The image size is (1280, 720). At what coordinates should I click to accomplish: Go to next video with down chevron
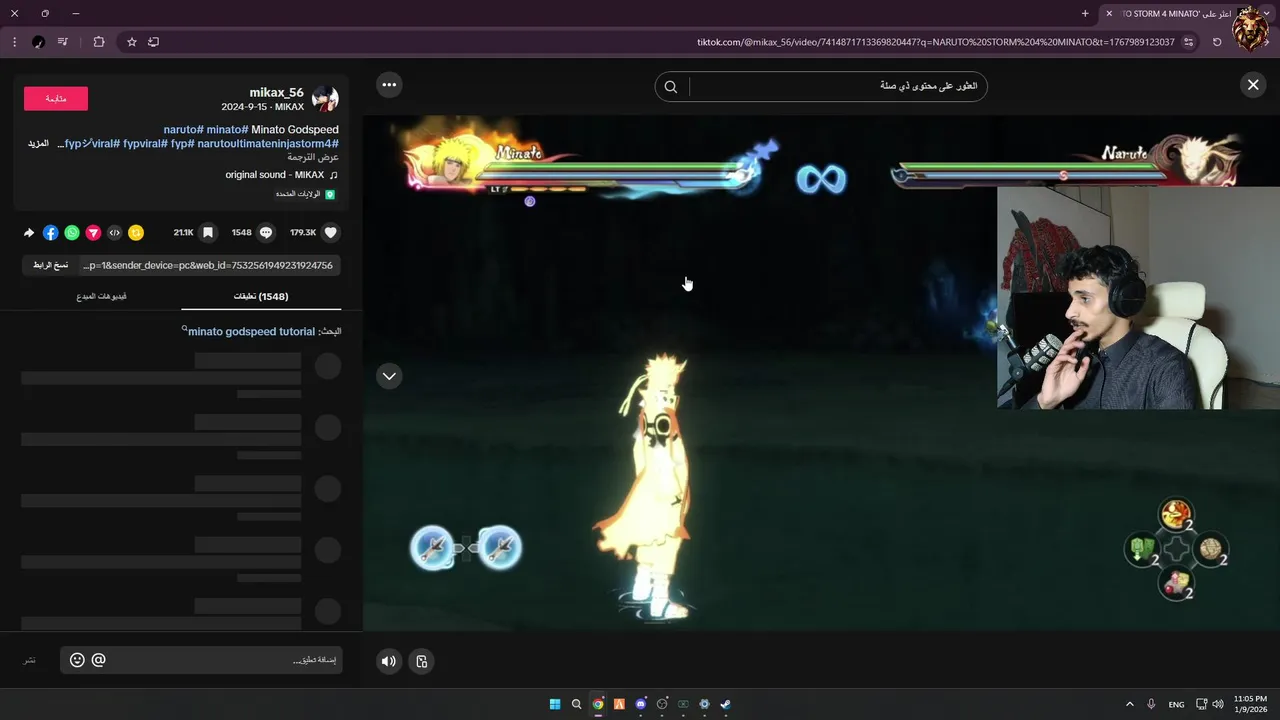coord(389,376)
